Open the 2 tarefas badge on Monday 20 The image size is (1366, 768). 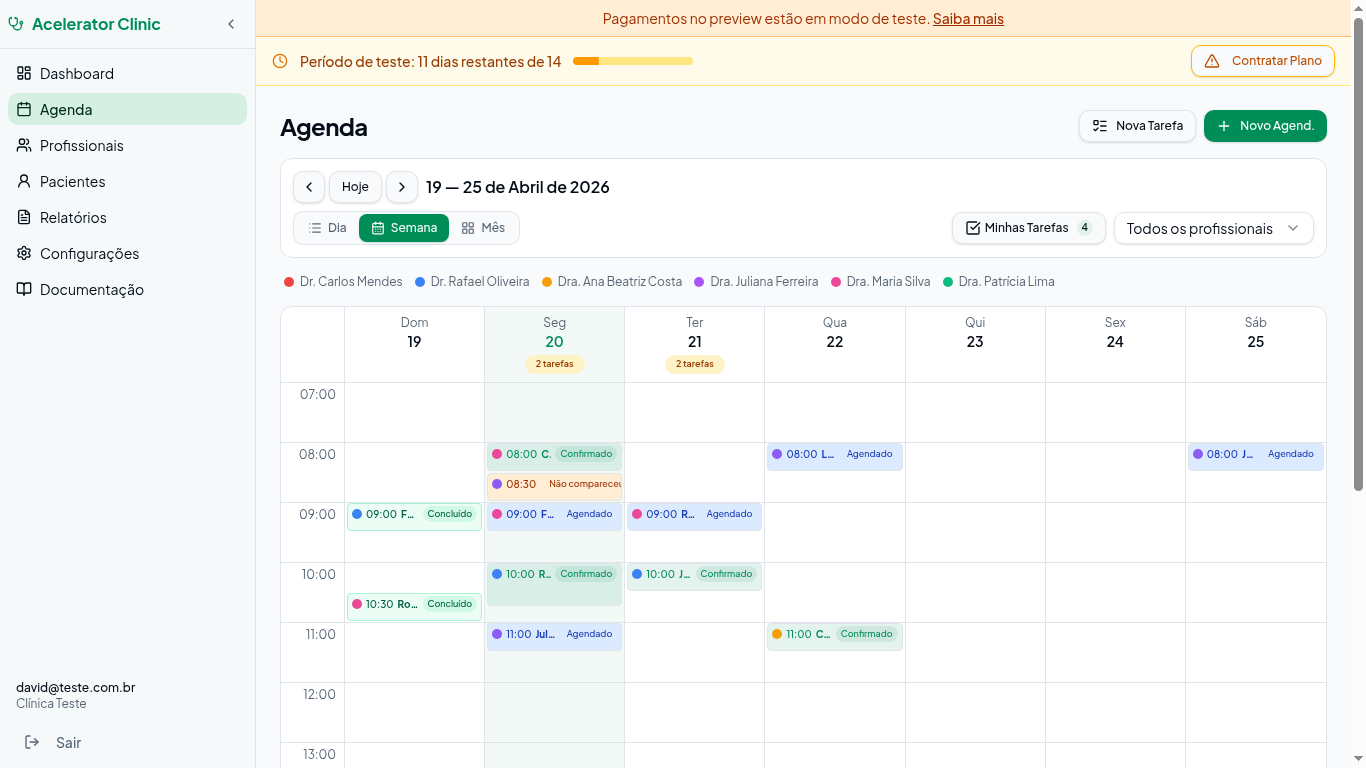point(555,364)
